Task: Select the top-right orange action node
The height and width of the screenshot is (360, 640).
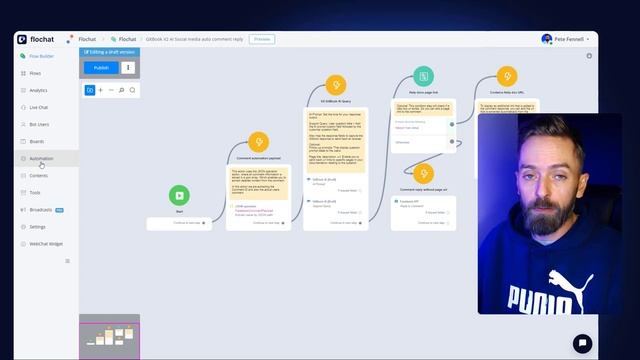Action: click(x=507, y=76)
